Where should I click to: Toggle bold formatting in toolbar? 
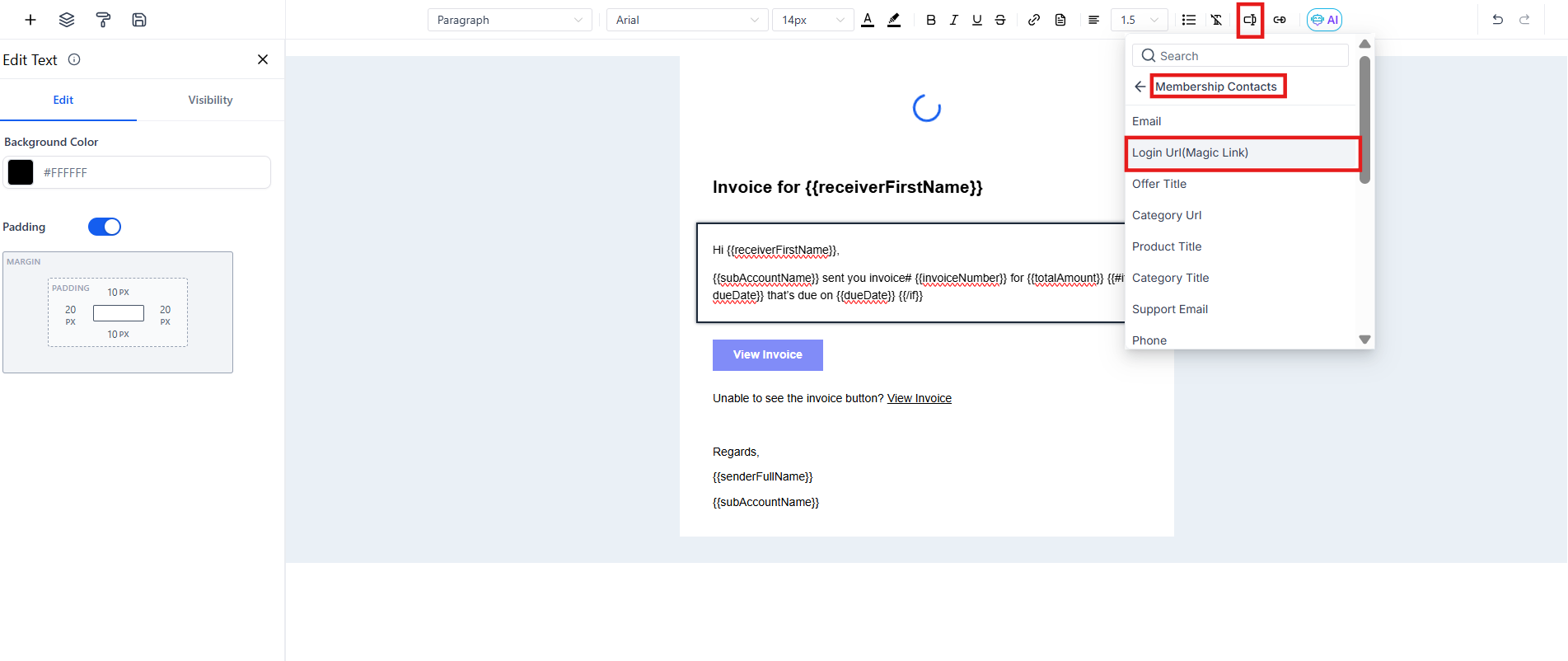coord(930,20)
